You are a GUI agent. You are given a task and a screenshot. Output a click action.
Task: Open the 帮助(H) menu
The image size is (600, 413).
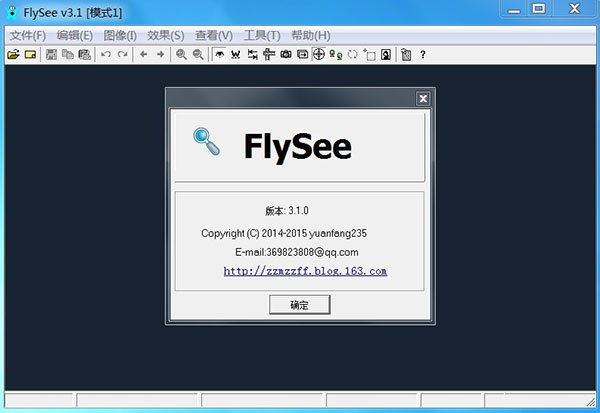click(x=311, y=36)
